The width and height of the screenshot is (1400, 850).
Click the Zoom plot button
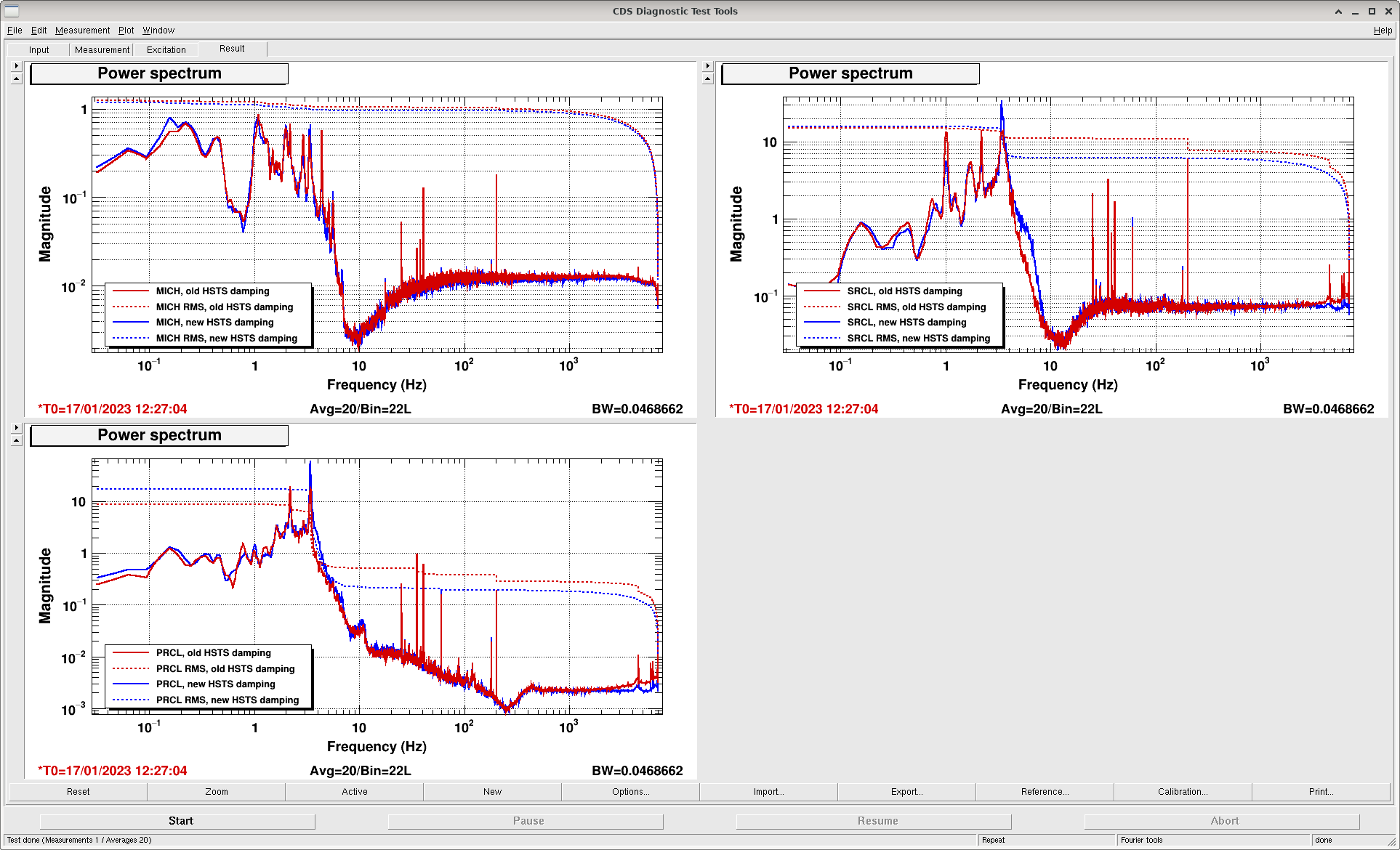pyautogui.click(x=216, y=792)
